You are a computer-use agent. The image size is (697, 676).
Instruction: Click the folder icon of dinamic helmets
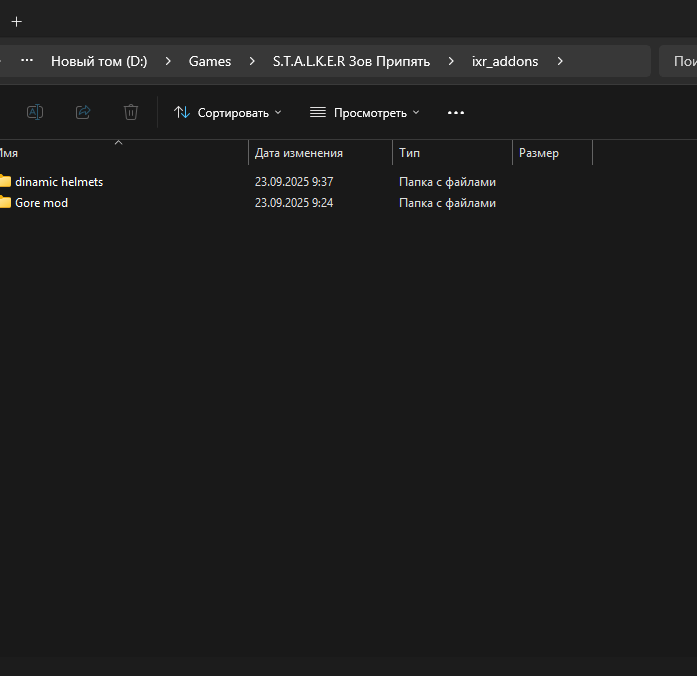[x=5, y=182]
